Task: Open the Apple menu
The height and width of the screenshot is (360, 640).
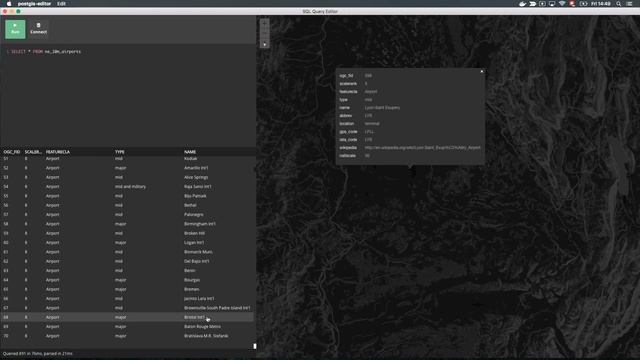Action: [9, 4]
